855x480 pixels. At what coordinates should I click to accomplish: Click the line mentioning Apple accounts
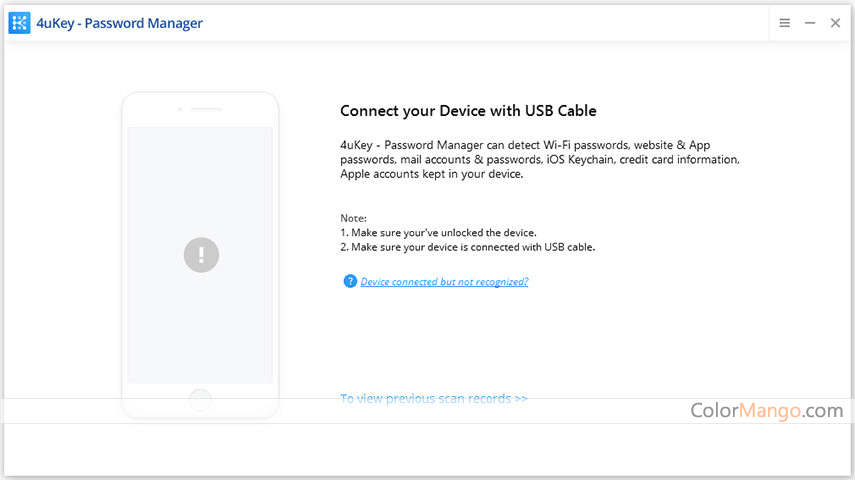click(431, 174)
